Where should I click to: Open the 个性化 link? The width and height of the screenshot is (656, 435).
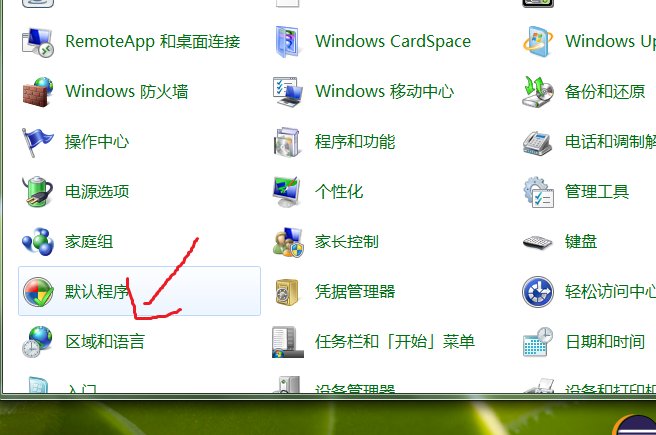[339, 191]
